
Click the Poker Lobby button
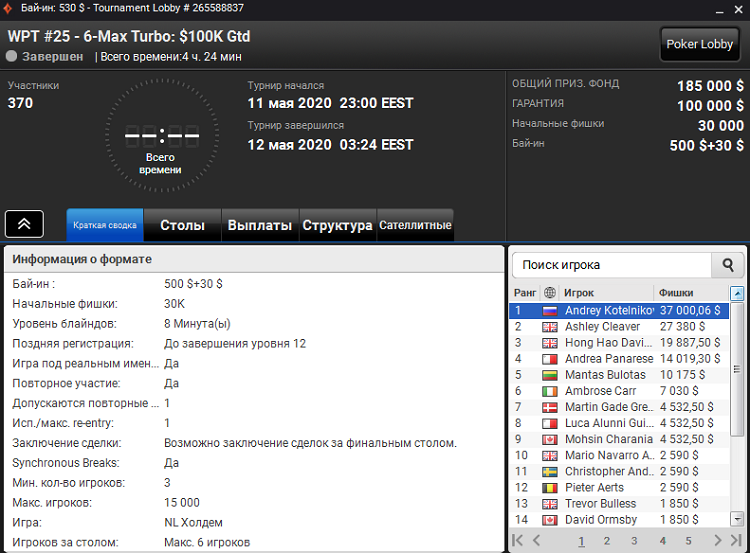699,44
